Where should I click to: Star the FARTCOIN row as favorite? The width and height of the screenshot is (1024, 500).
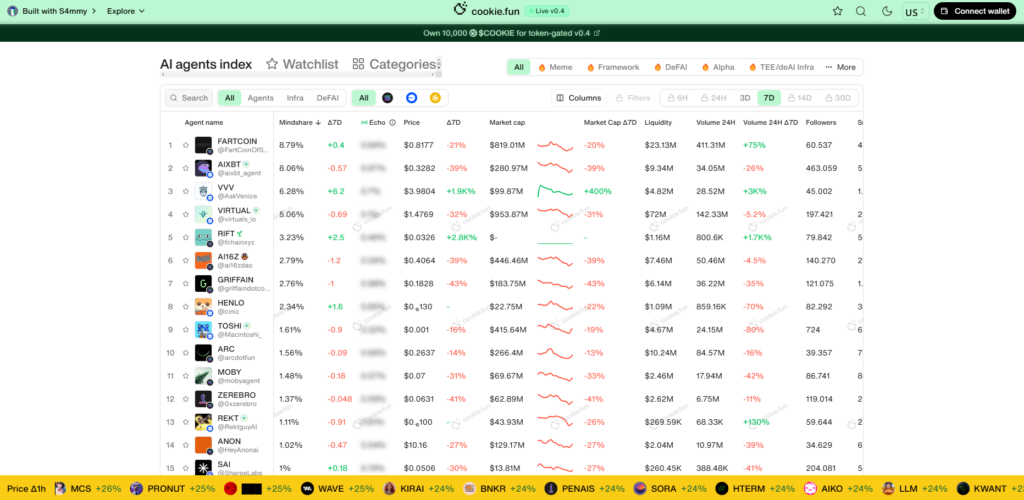click(x=186, y=145)
